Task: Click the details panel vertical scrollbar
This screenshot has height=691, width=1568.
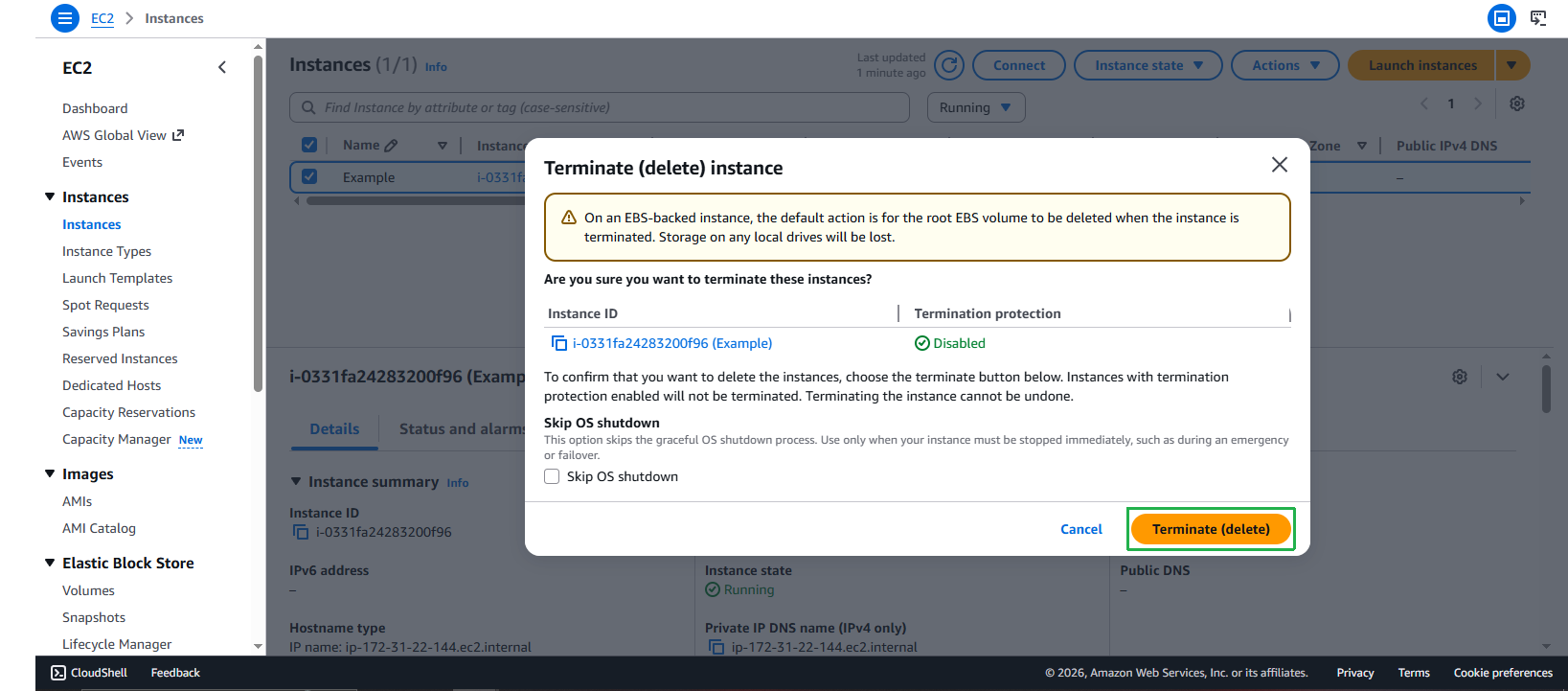Action: point(1546,387)
